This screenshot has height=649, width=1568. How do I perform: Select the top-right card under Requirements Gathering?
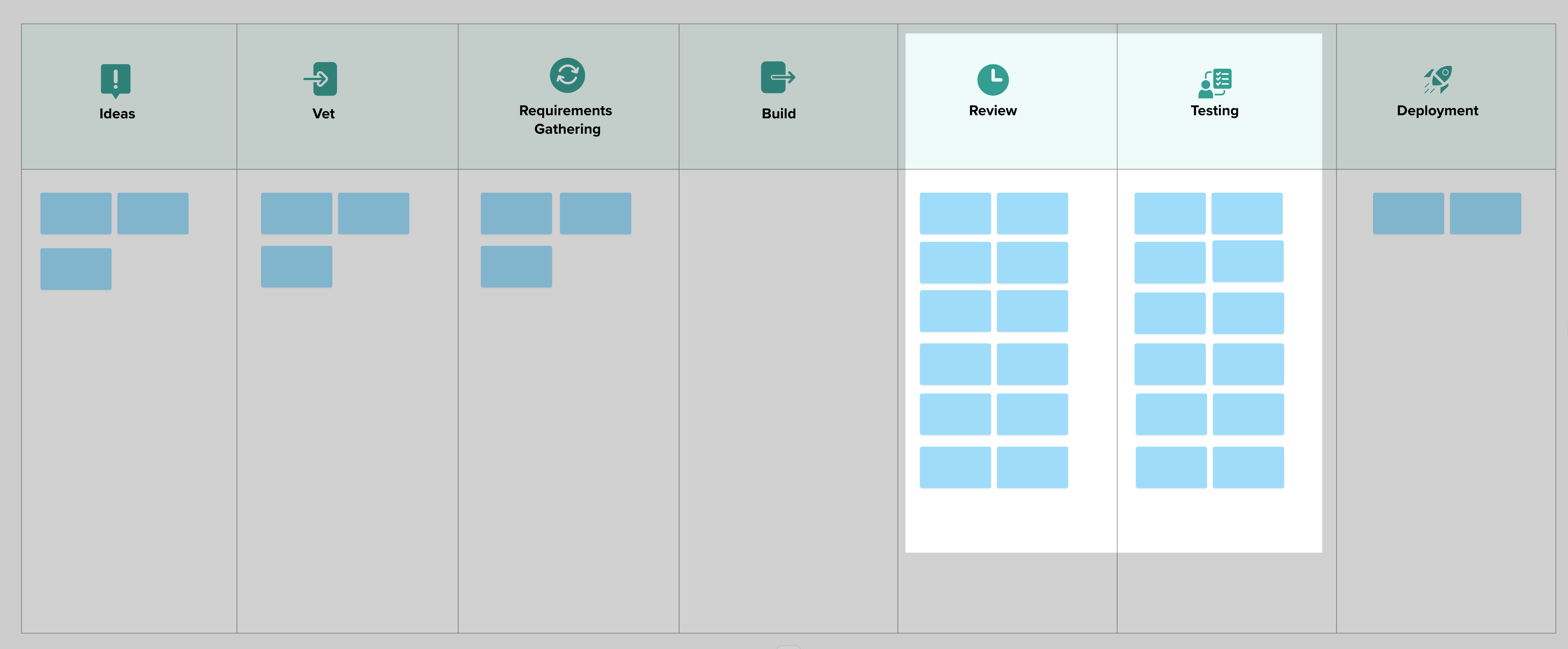(x=595, y=213)
